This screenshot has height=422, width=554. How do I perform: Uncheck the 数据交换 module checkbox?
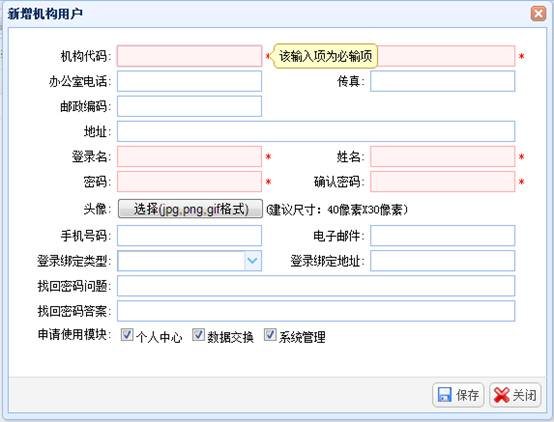coord(198,334)
